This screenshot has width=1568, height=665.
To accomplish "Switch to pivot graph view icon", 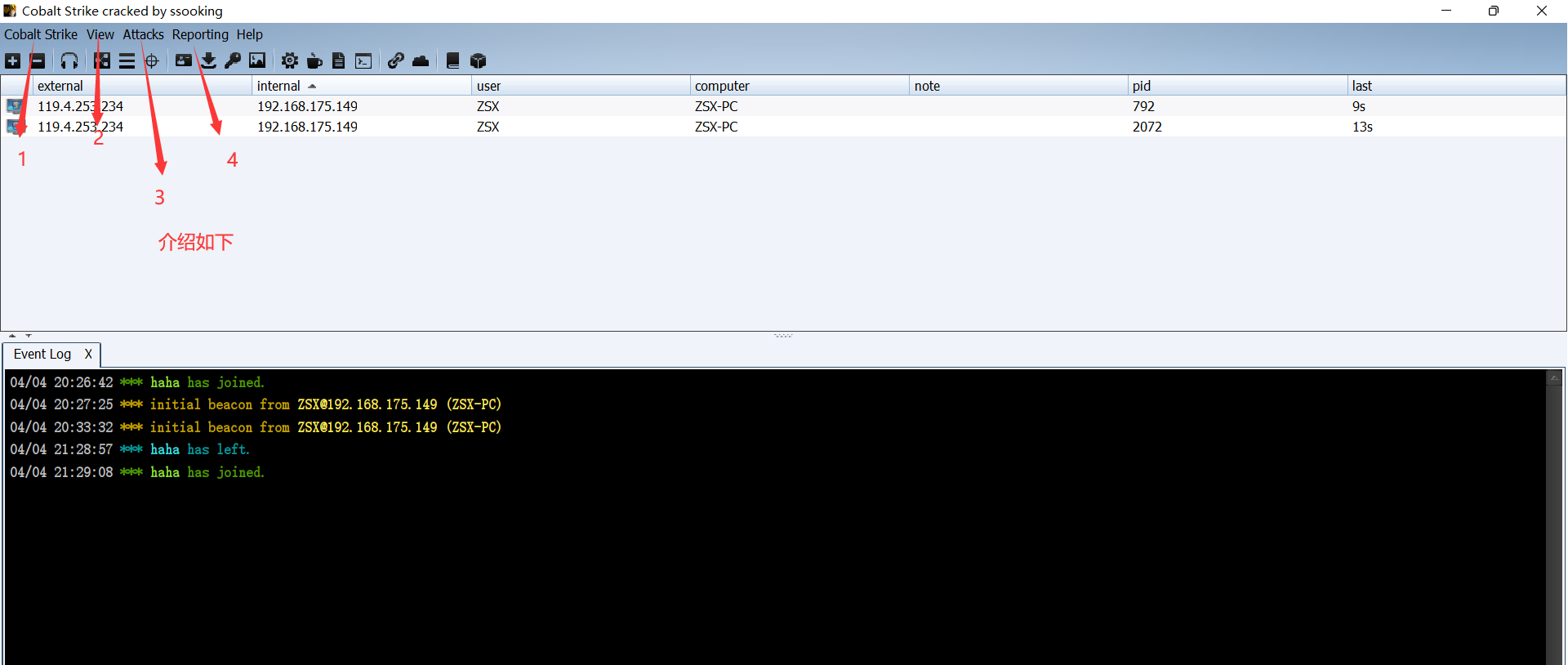I will click(102, 61).
